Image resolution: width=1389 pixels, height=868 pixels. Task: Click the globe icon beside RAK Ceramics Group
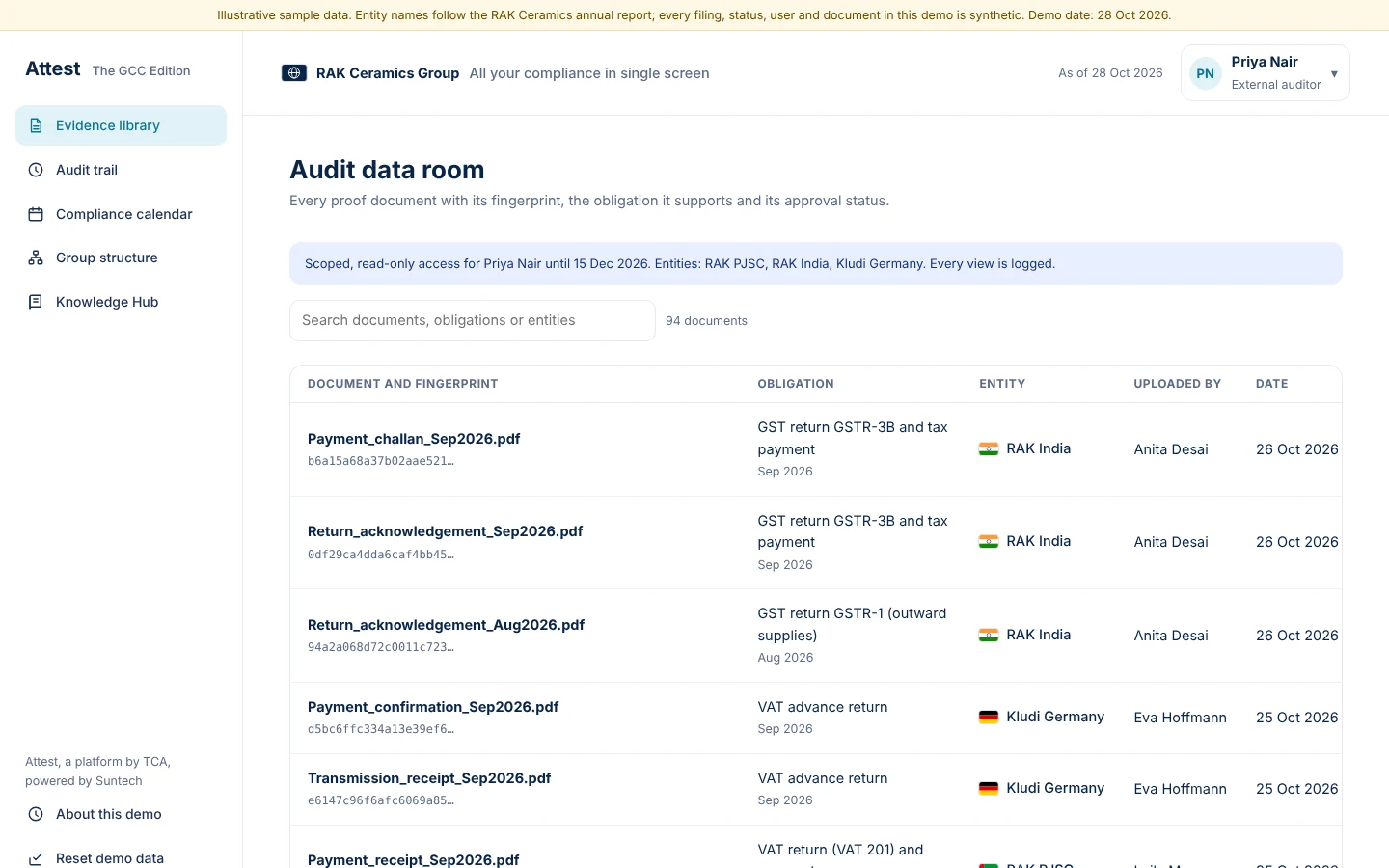coord(294,73)
